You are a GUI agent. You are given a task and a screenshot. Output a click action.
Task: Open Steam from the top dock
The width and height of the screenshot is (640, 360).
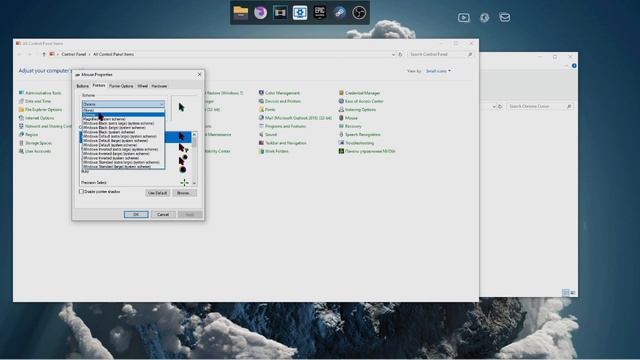pos(339,13)
